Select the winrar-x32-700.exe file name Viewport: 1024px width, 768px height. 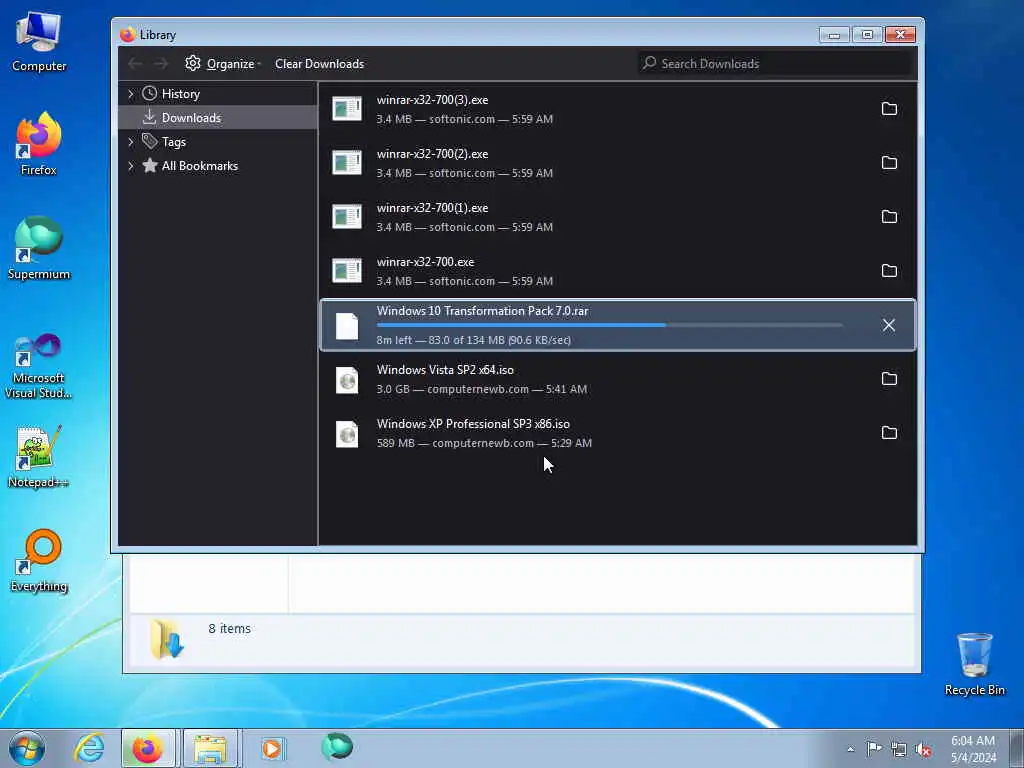425,262
